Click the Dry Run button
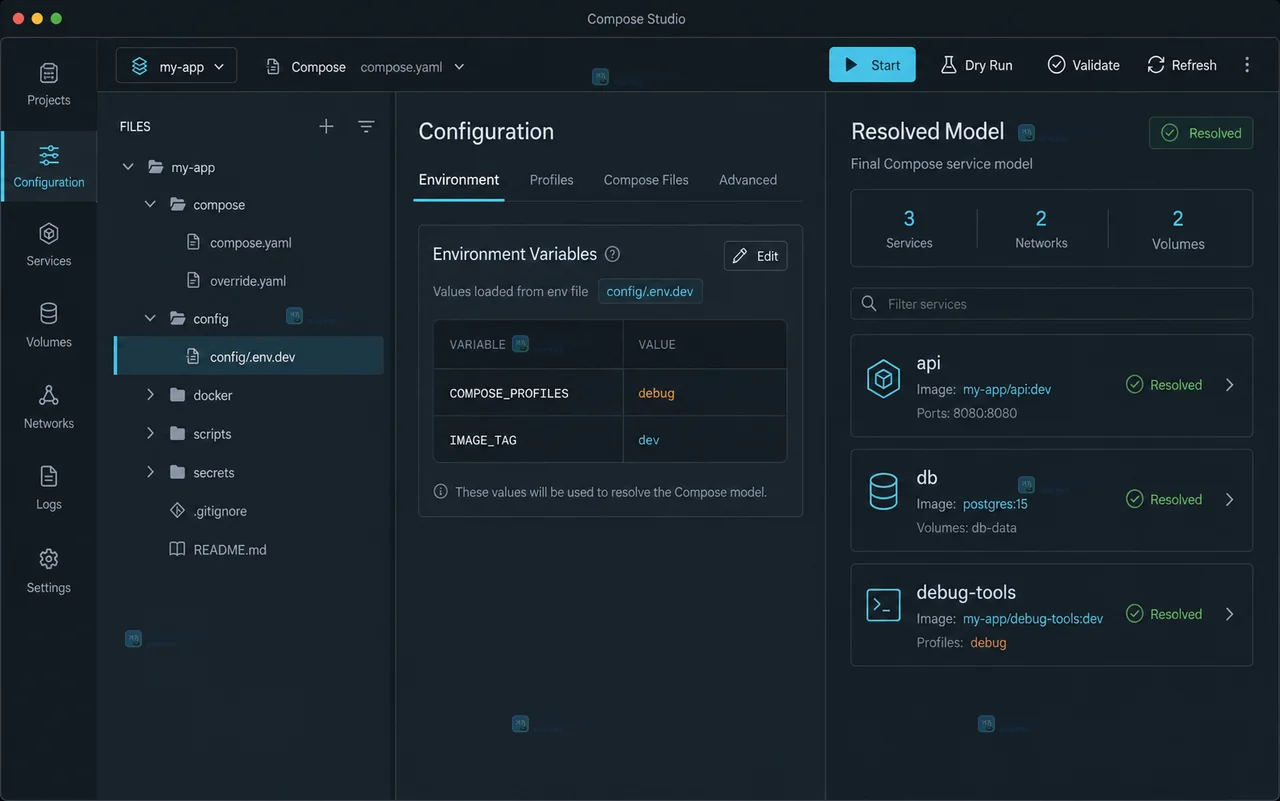The height and width of the screenshot is (801, 1280). click(976, 65)
